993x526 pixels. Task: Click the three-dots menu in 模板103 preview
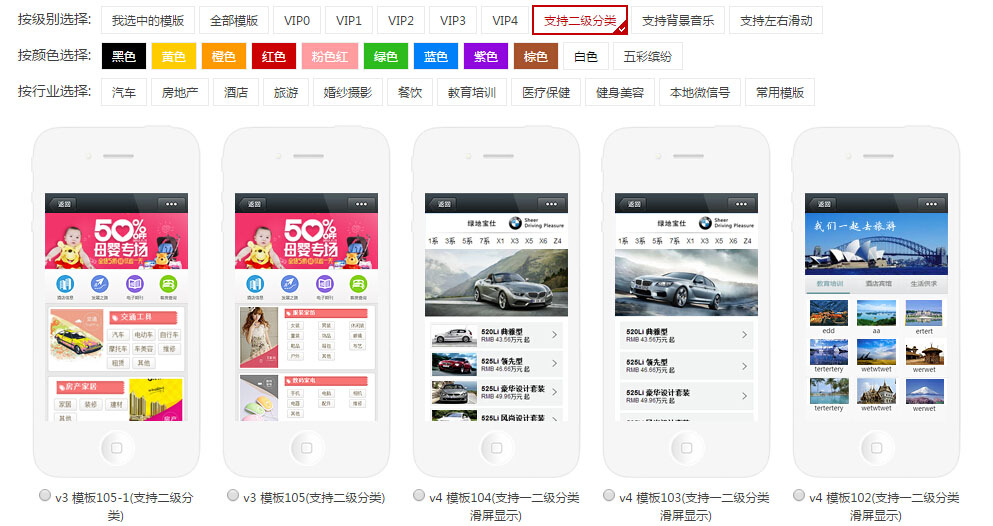pyautogui.click(x=741, y=203)
